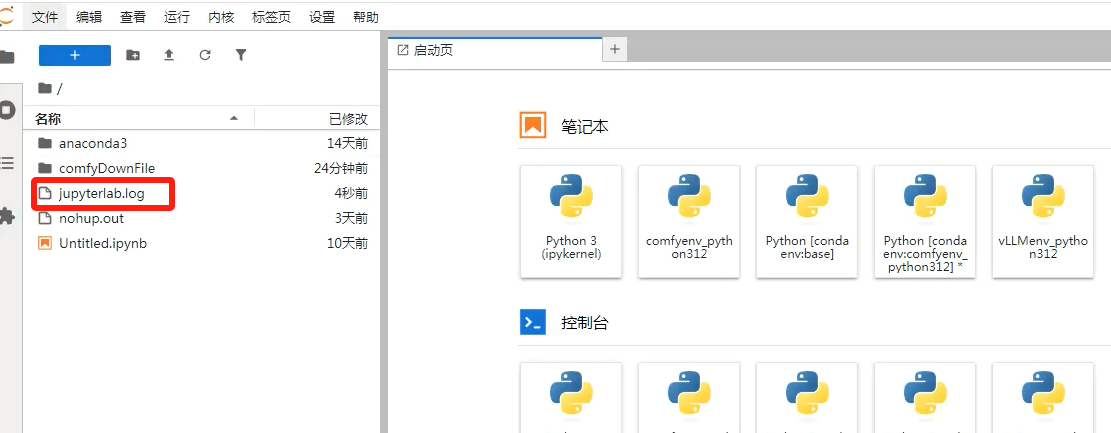
Task: Switch to the 启动页 tab
Action: pyautogui.click(x=495, y=50)
